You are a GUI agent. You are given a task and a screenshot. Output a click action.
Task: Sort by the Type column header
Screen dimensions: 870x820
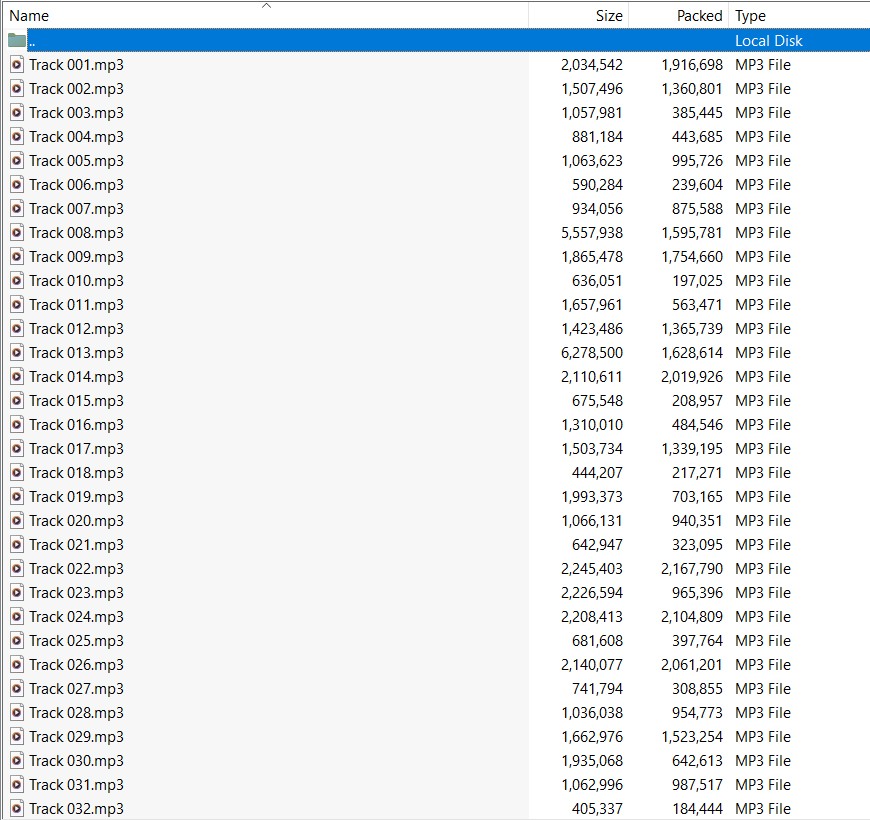(750, 16)
